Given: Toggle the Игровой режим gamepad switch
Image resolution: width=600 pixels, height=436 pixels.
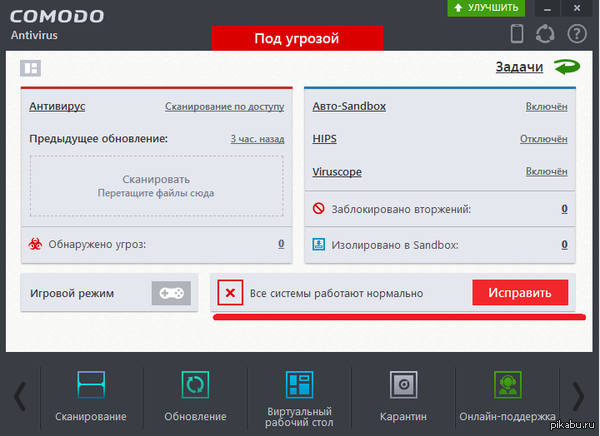Looking at the screenshot, I should coord(171,293).
